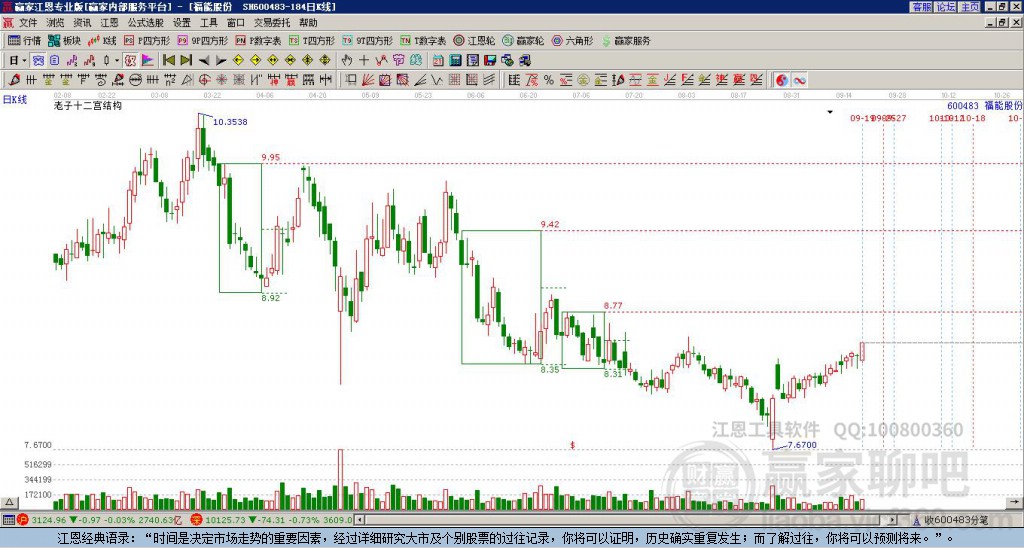This screenshot has width=1024, height=548.
Task: Open the 江恩 menu
Action: coord(109,23)
